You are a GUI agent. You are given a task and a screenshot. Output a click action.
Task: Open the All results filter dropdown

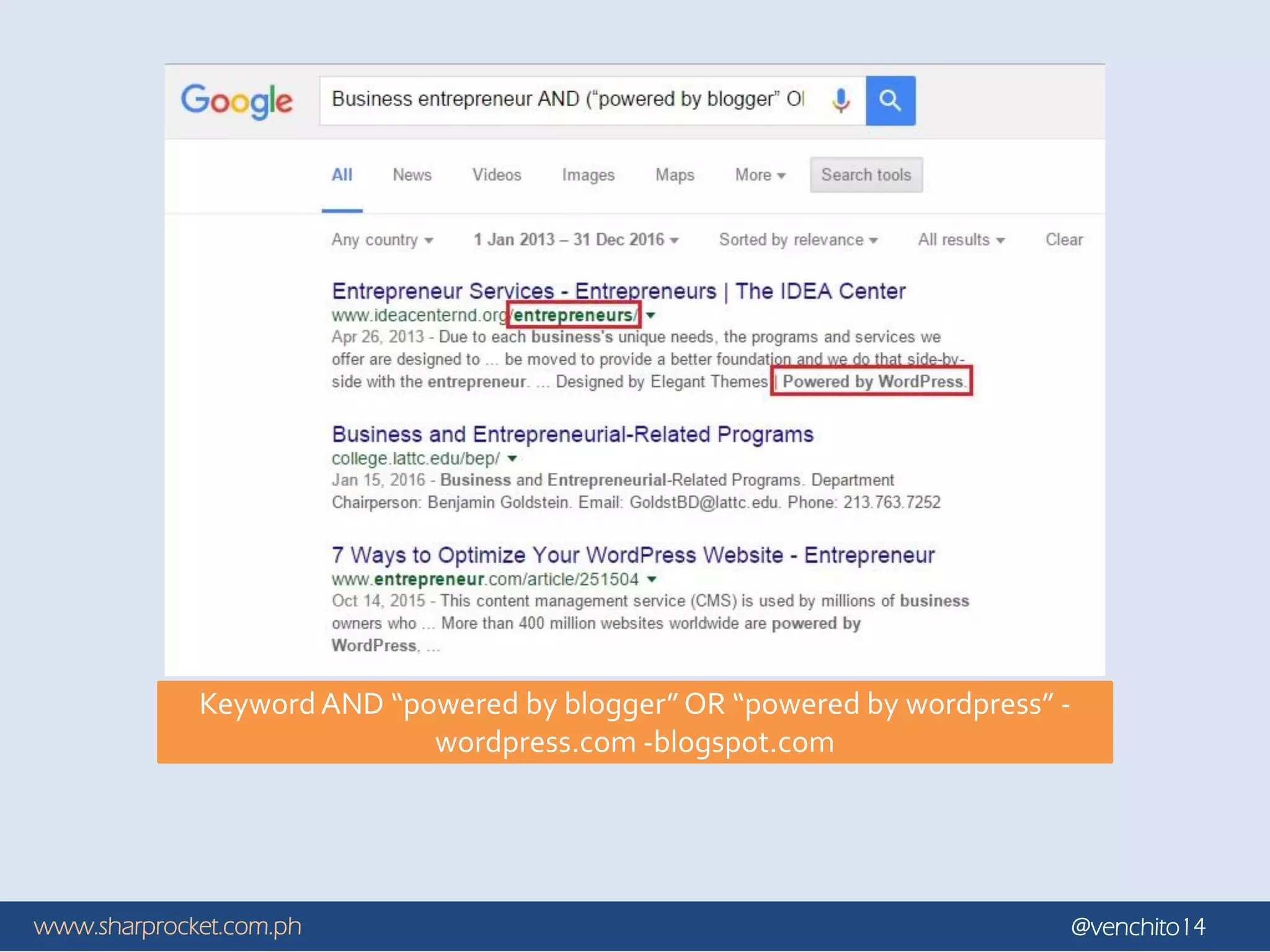point(961,240)
